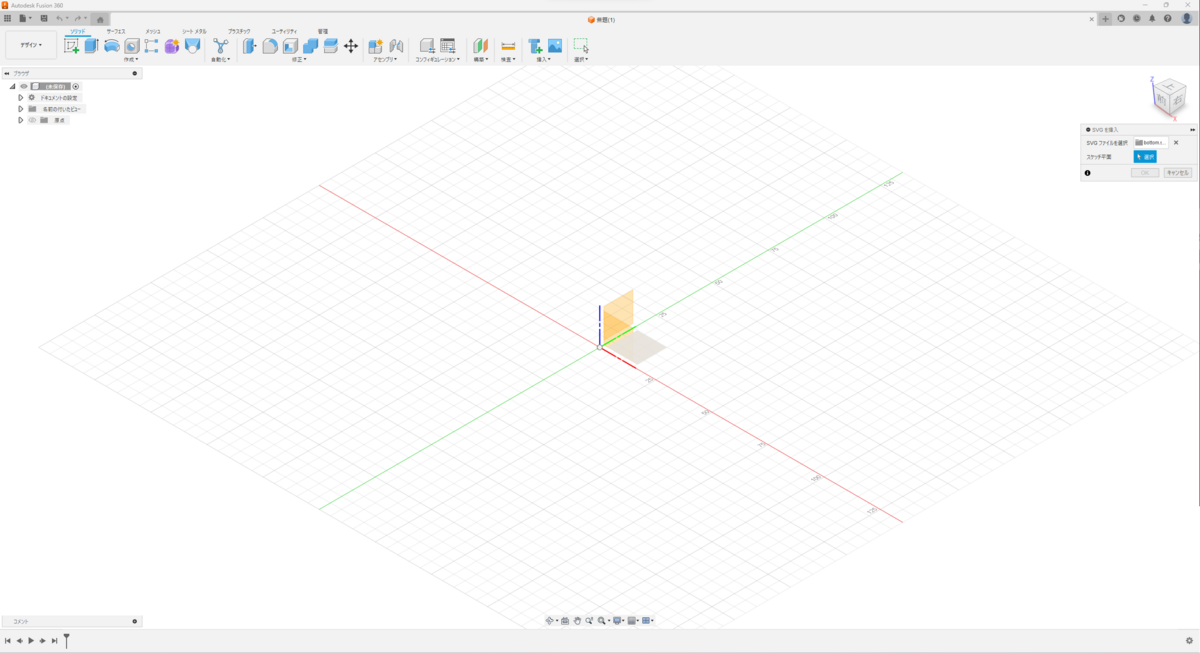Click the ViewCube orientation widget
Screen dimensions: 1200x653
1168,98
